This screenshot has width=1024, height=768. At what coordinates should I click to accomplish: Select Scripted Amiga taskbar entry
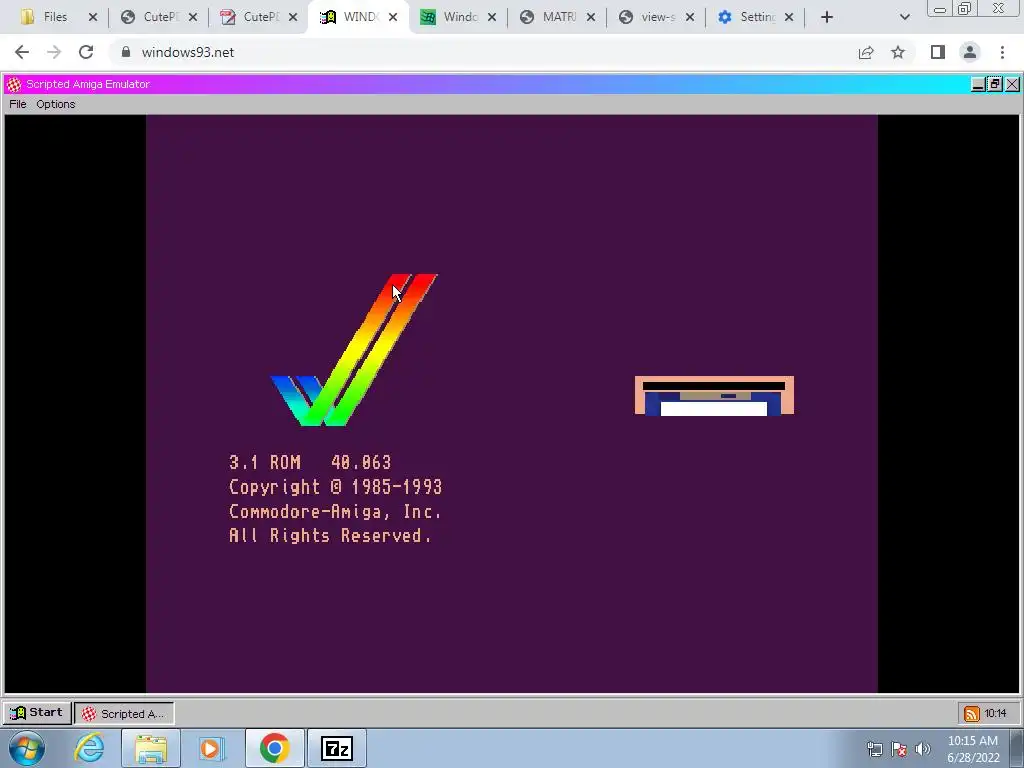coord(124,713)
